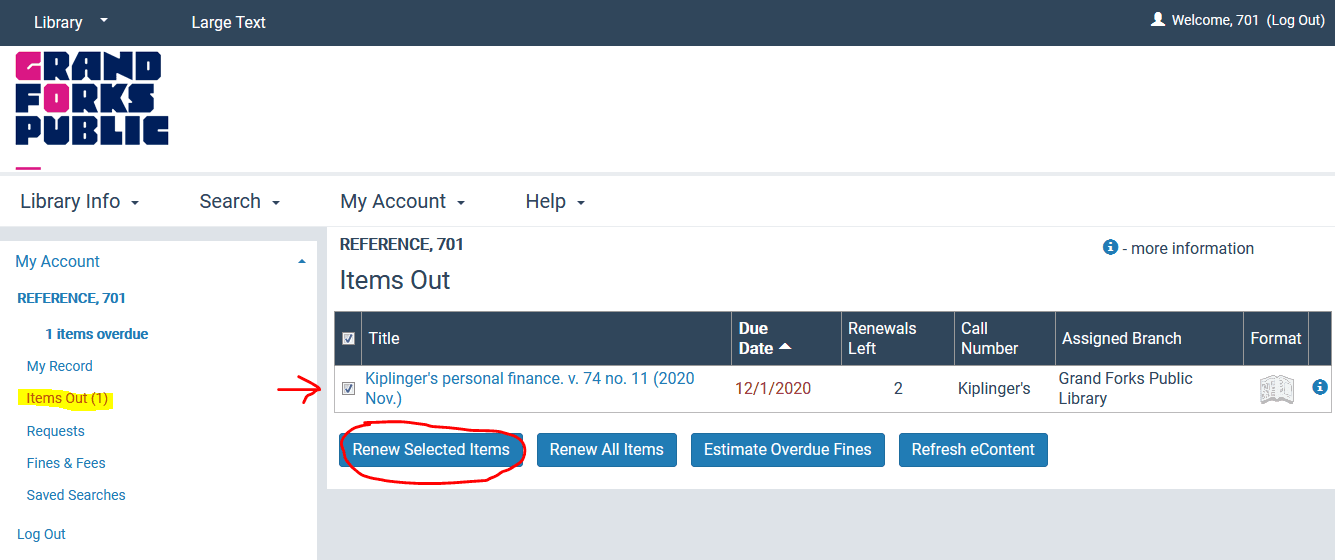The height and width of the screenshot is (560, 1335).
Task: Open the Help navigation menu
Action: tap(554, 201)
